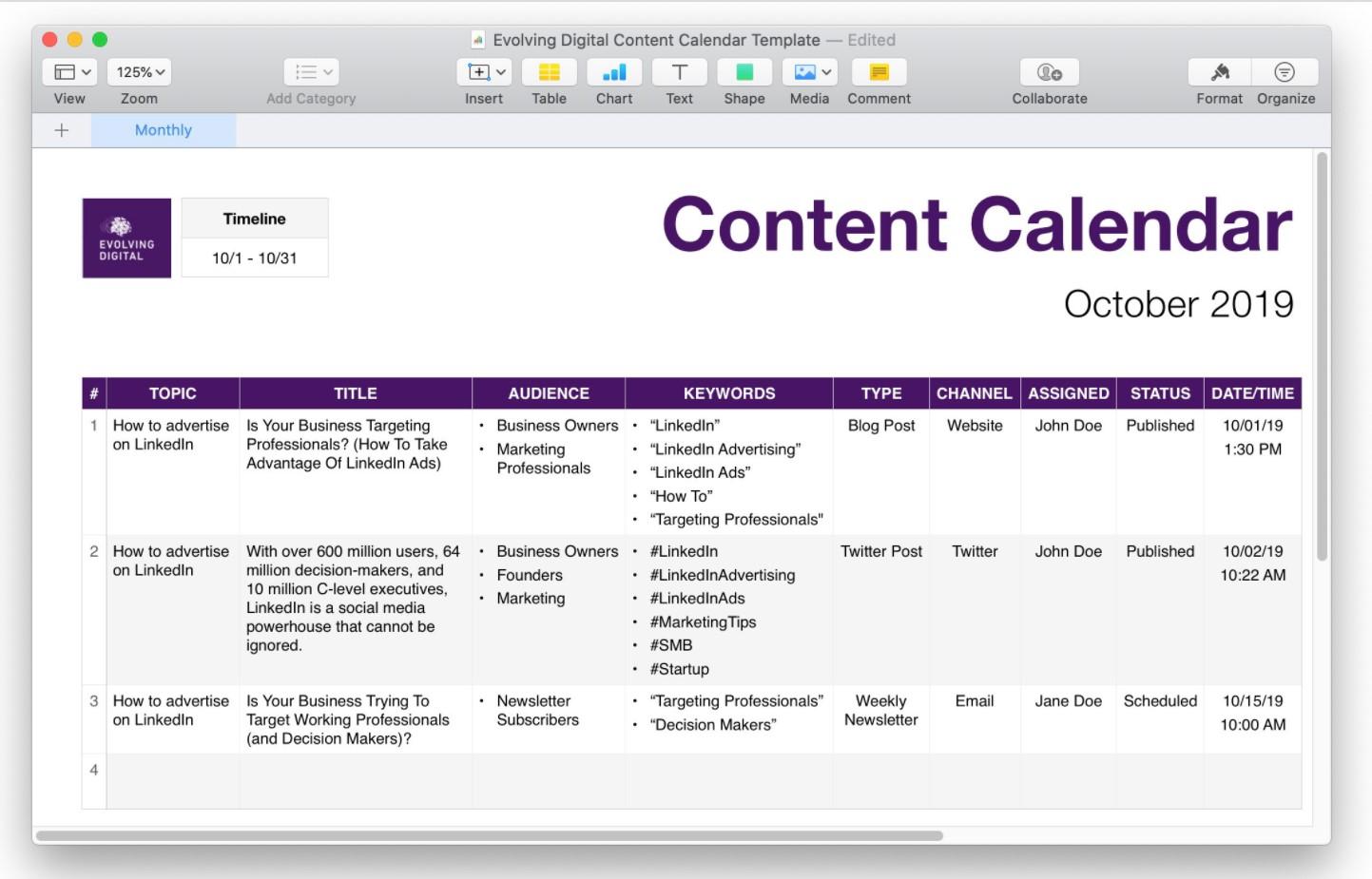Image resolution: width=1372 pixels, height=879 pixels.
Task: Open the 125% zoom dropdown
Action: tap(139, 72)
